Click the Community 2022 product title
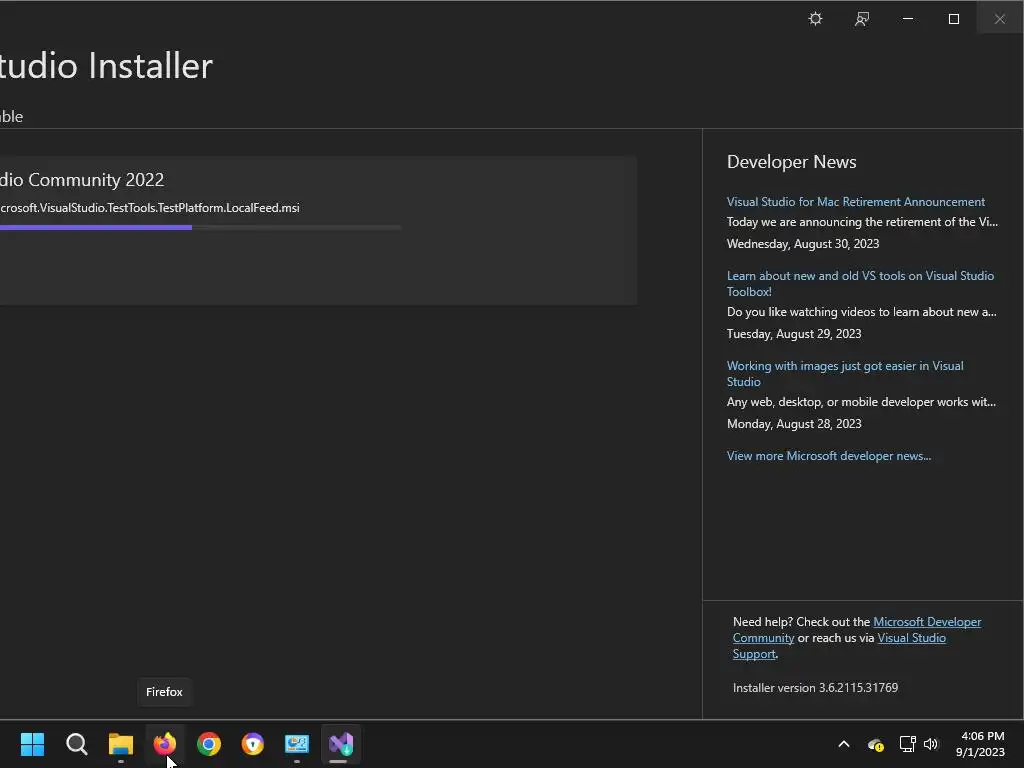 [x=82, y=180]
